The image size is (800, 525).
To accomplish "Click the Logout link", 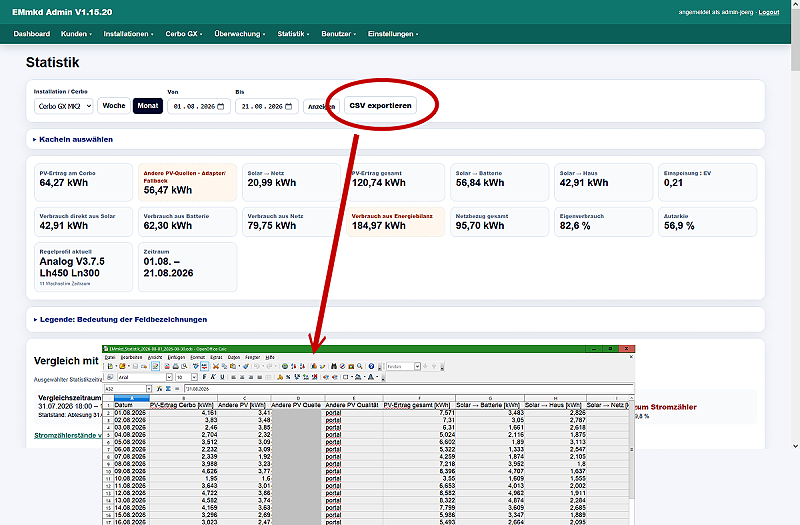I will pos(768,12).
